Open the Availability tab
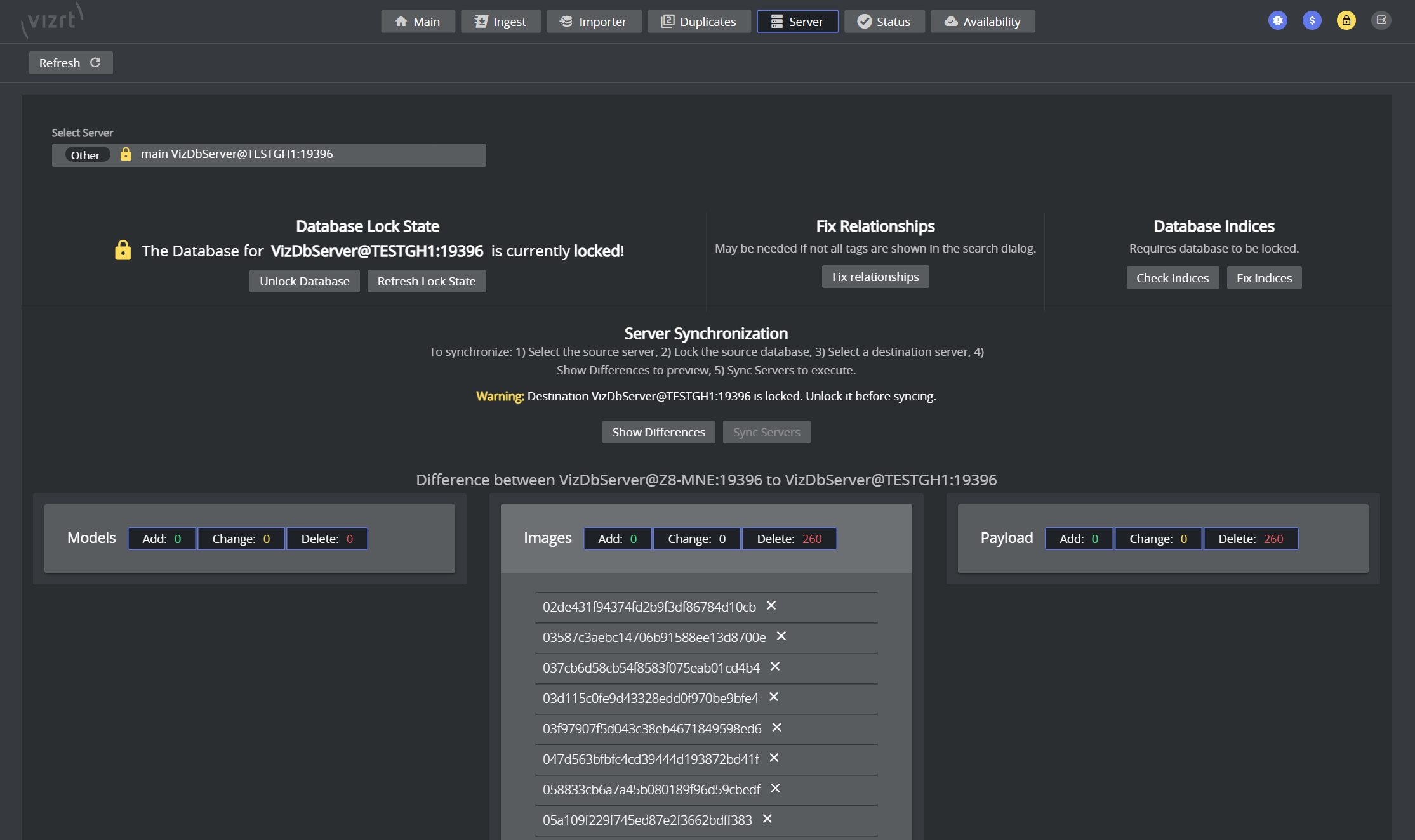This screenshot has height=840, width=1415. coord(983,22)
